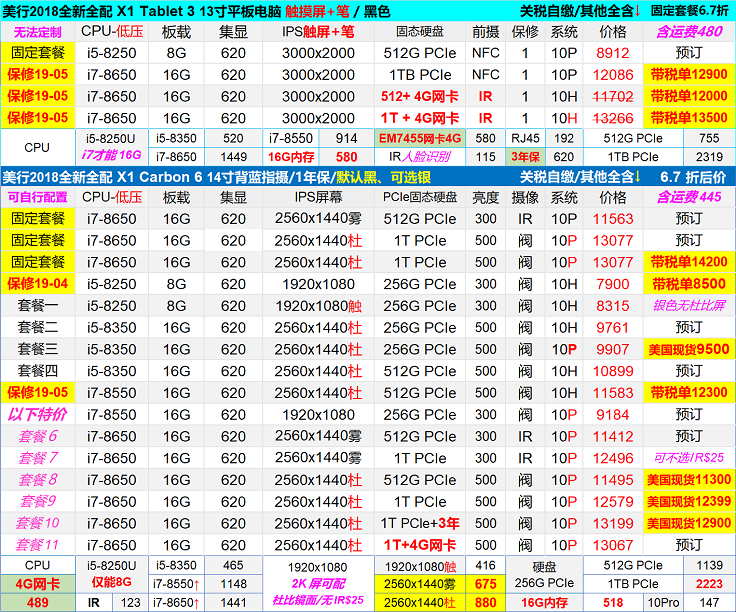Click the '带税单12300' cell
This screenshot has height=612, width=736.
coord(689,392)
